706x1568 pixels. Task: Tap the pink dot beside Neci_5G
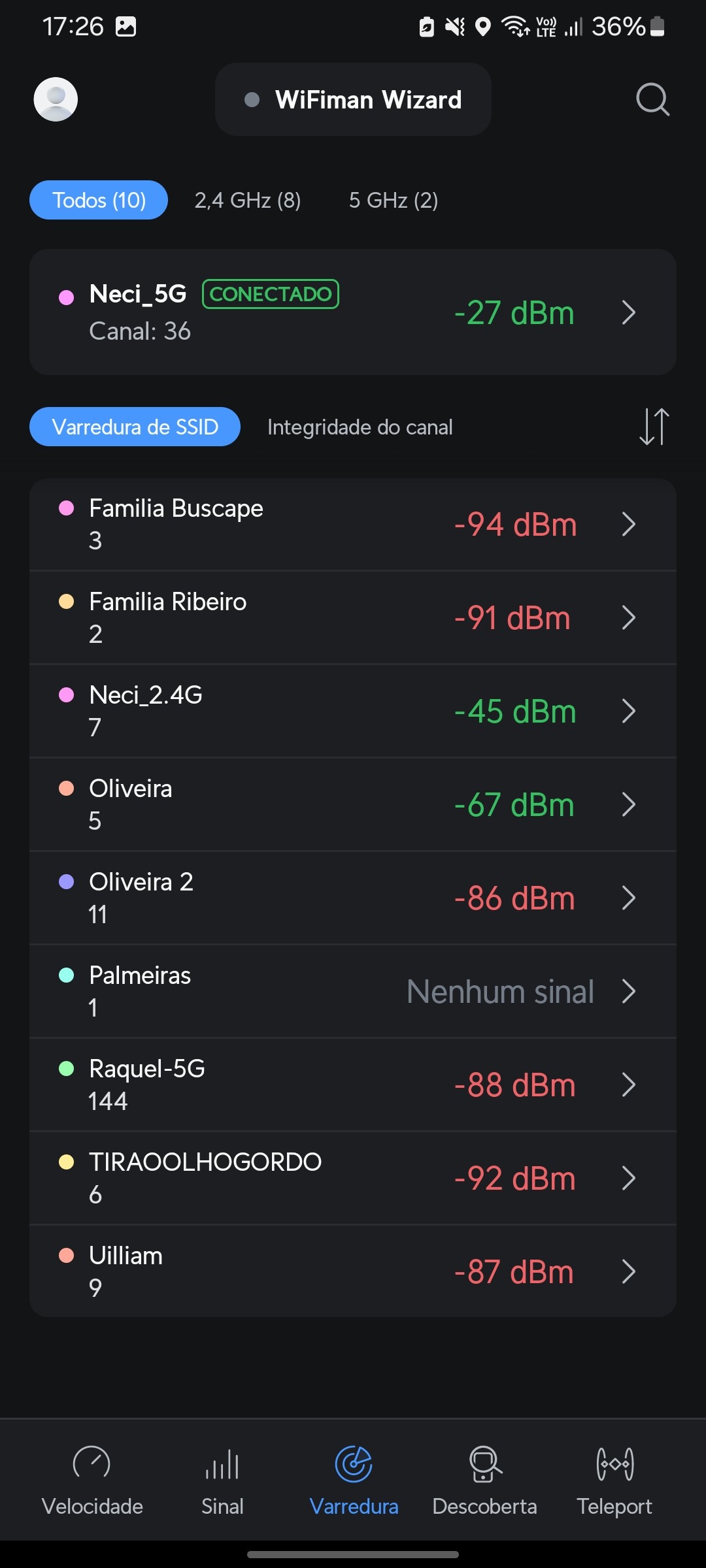[x=67, y=298]
